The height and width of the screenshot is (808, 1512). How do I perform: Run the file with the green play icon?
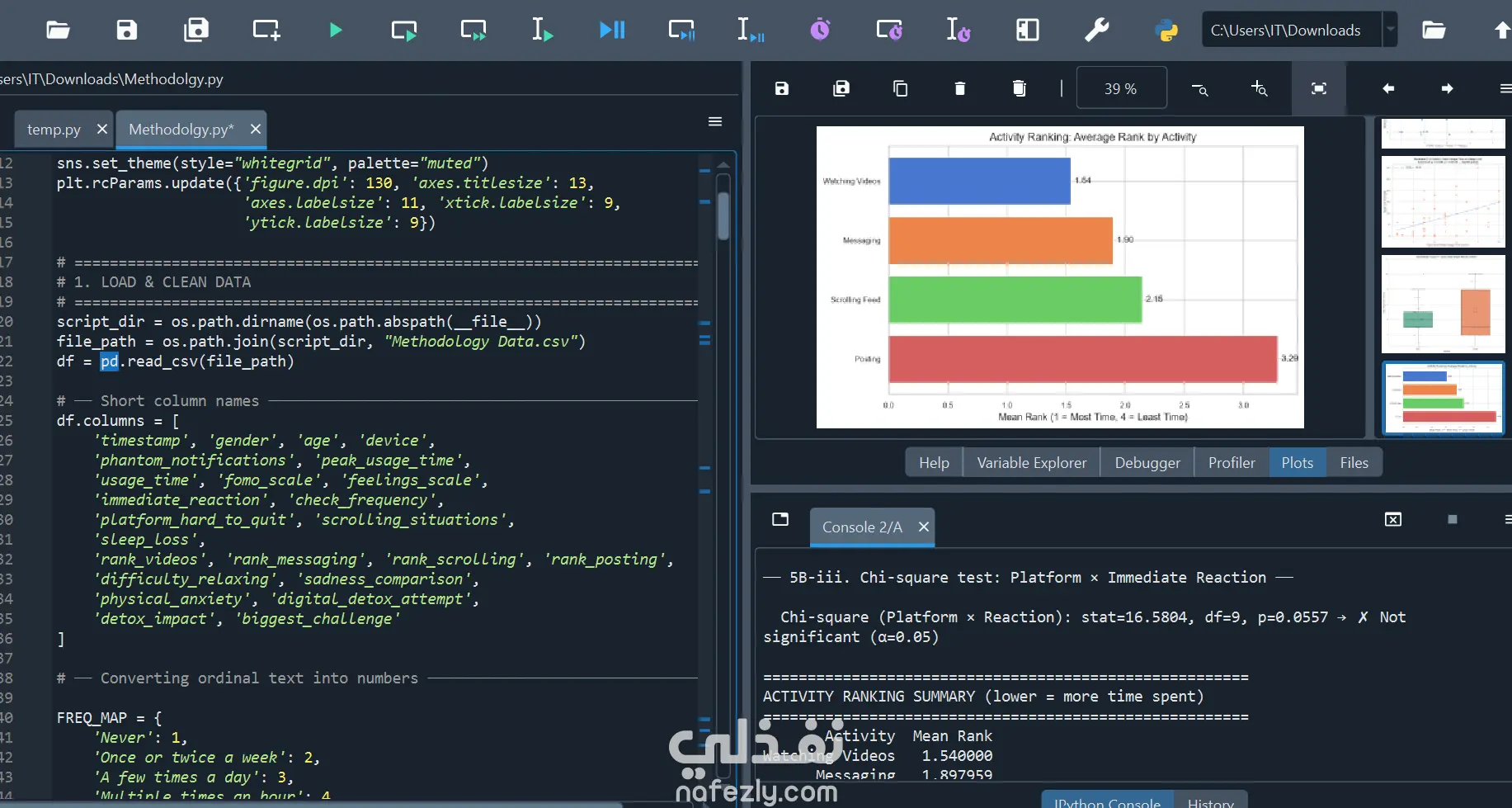335,31
